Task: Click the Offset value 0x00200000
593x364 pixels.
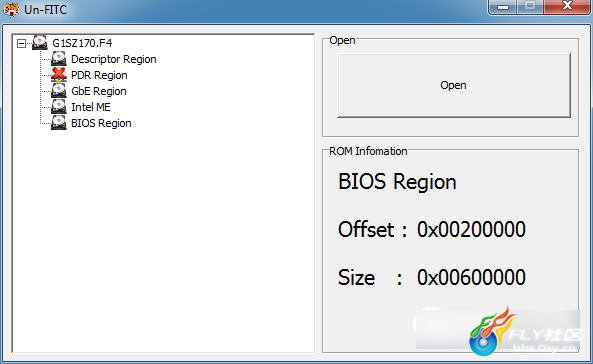Action: (x=471, y=229)
